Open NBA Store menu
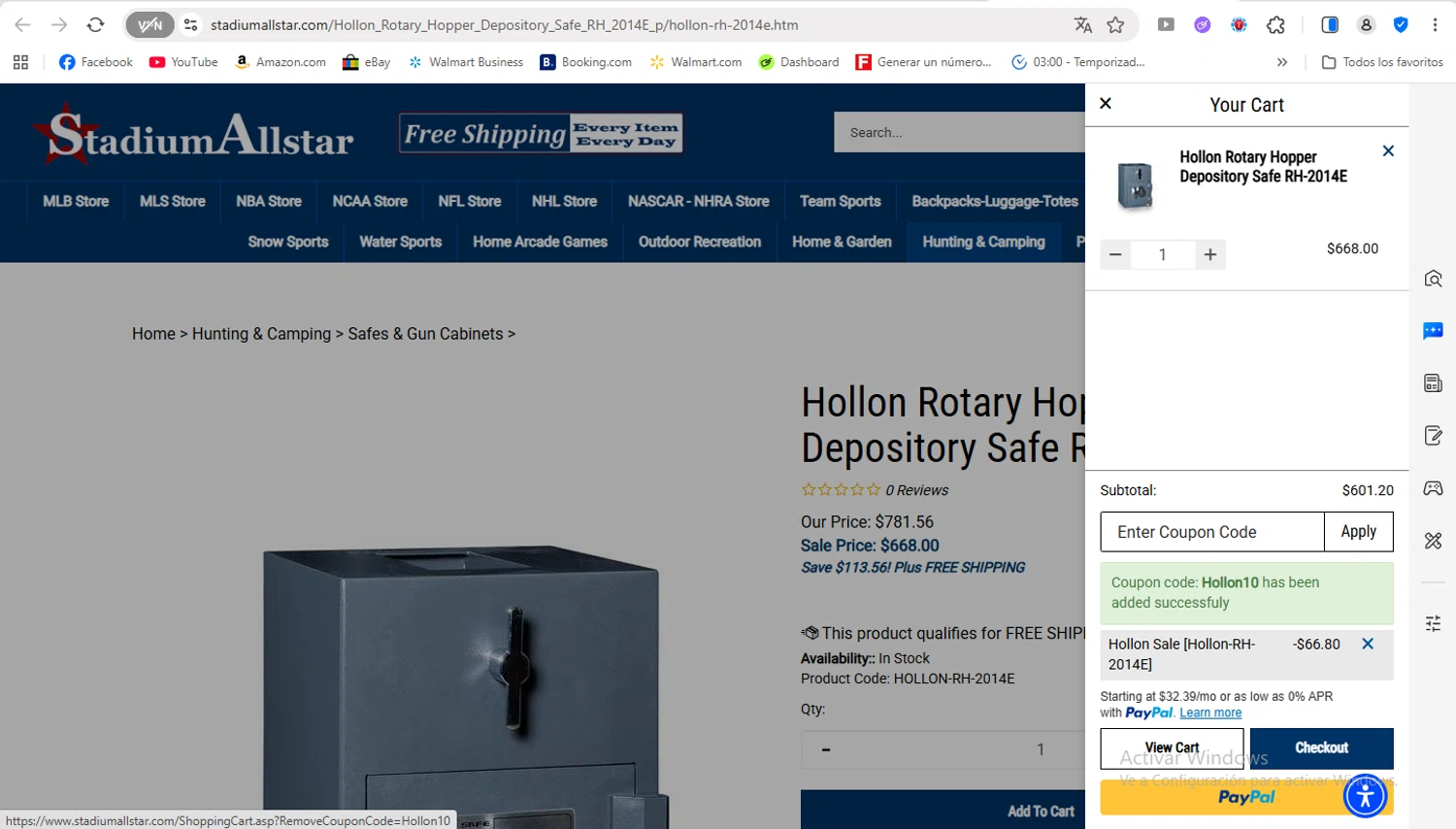This screenshot has width=1456, height=829. 269,201
